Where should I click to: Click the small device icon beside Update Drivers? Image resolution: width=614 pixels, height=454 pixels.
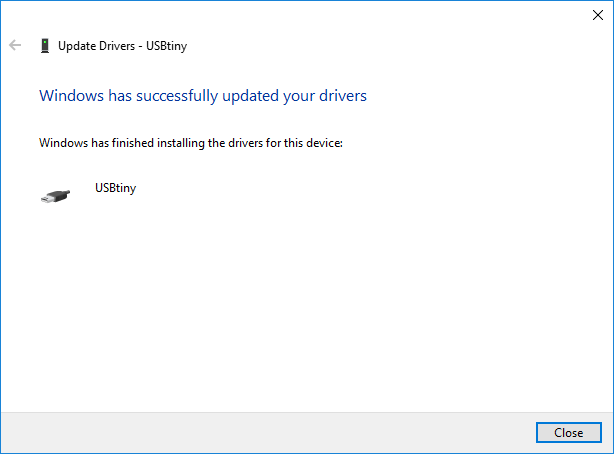45,45
